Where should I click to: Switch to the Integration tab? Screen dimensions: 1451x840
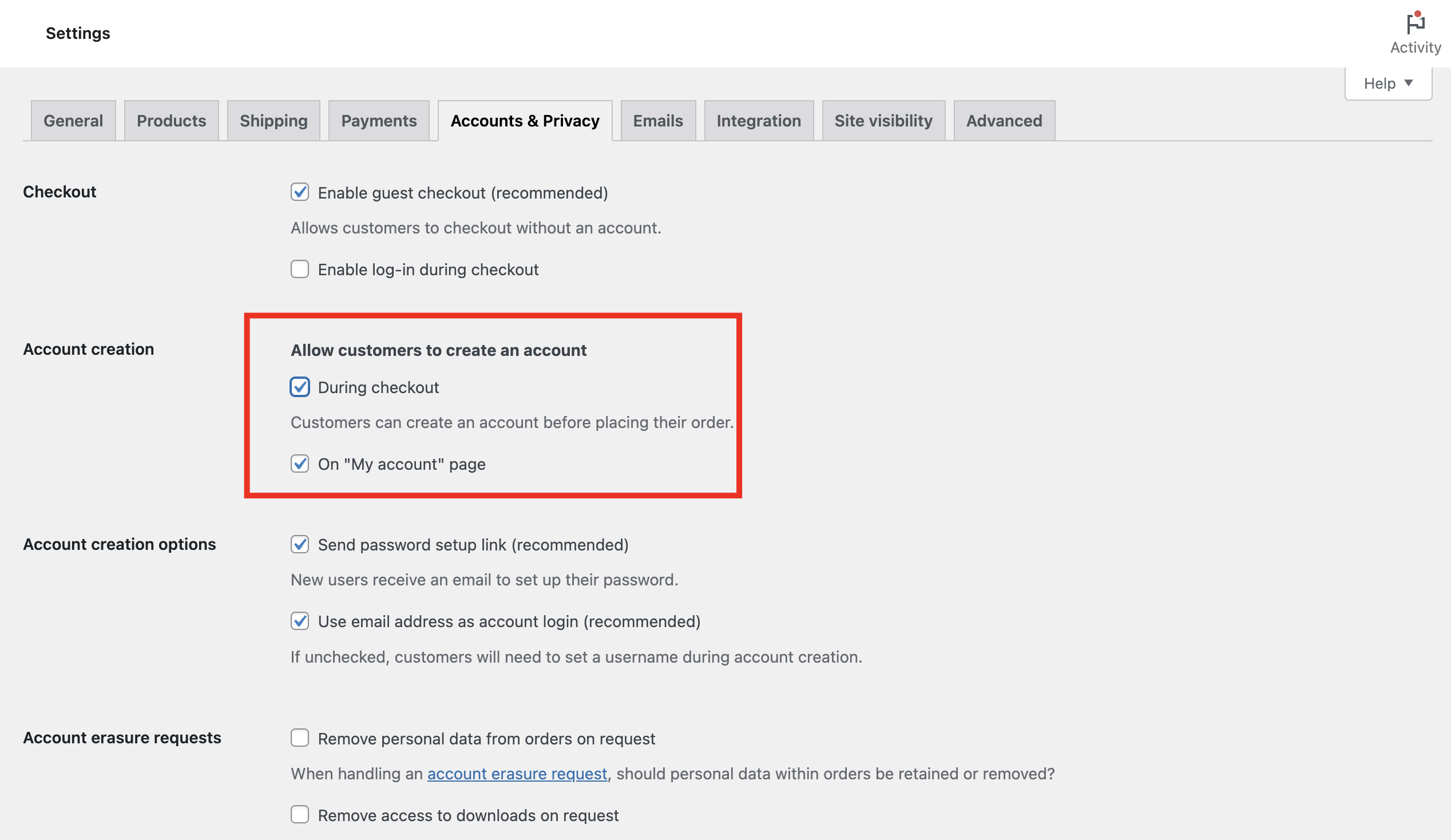[x=758, y=121]
